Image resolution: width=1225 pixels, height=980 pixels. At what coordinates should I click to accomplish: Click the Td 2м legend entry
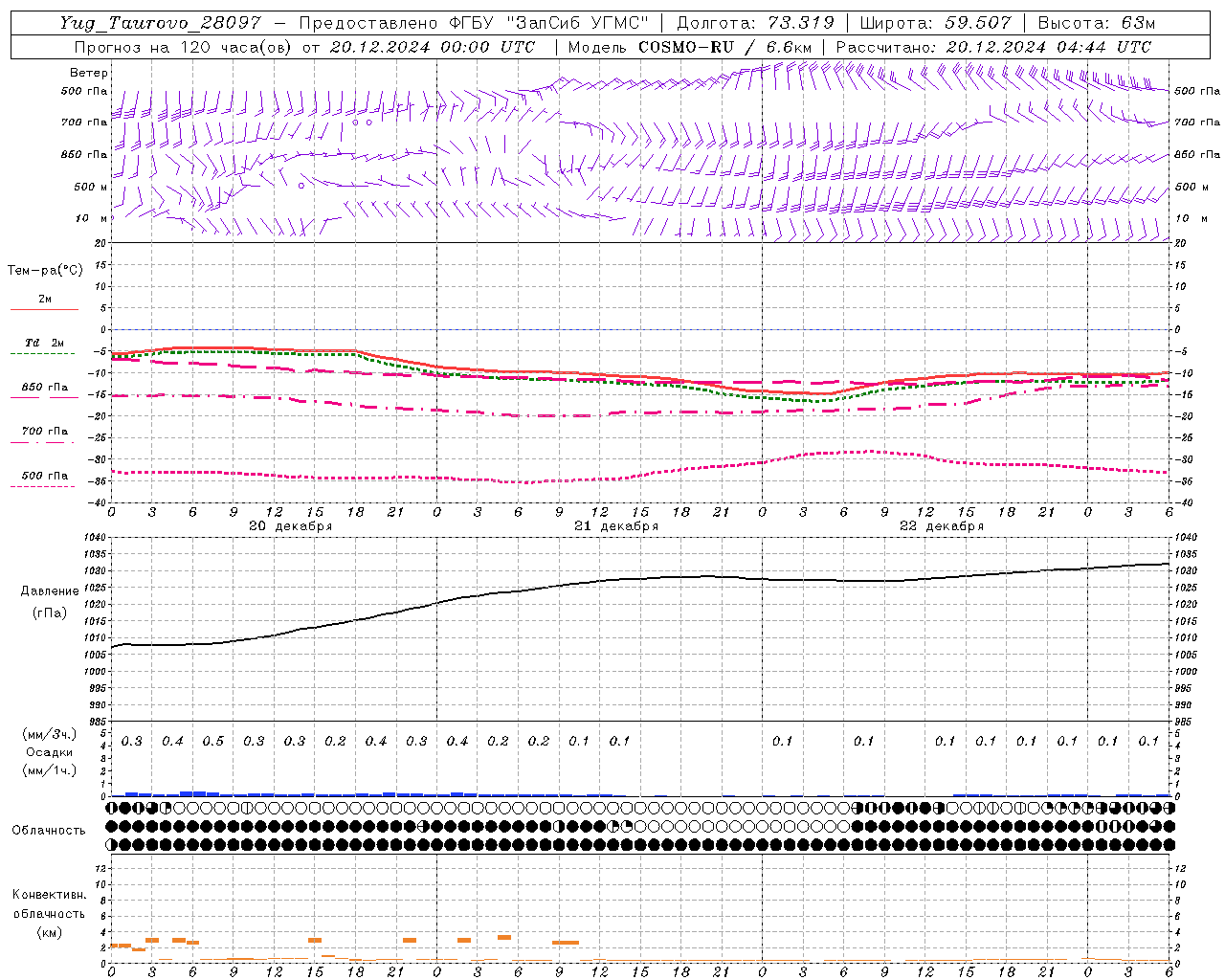(44, 343)
